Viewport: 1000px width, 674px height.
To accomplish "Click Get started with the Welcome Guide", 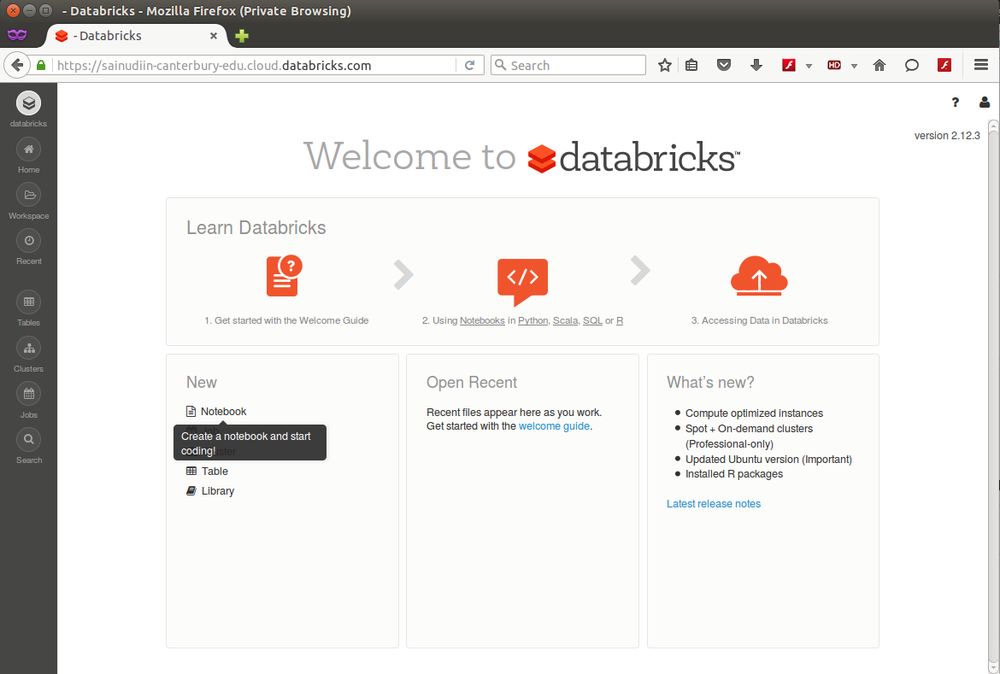I will [x=286, y=321].
